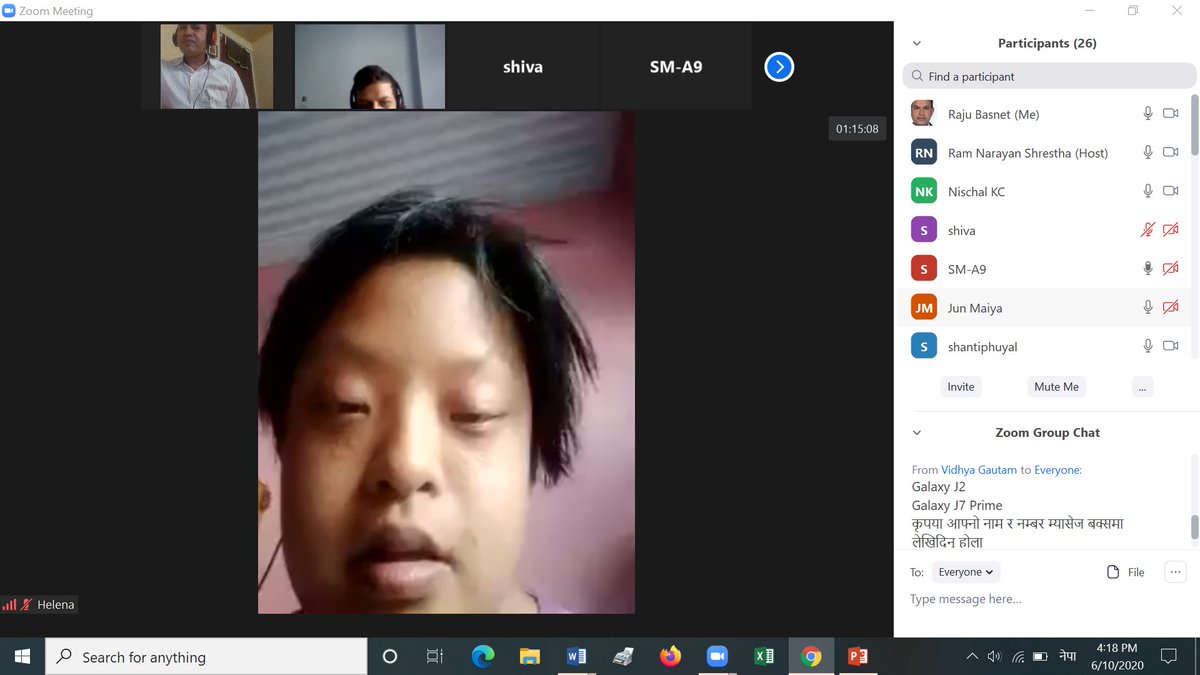Click the chat panel scrollbar

tap(1194, 527)
